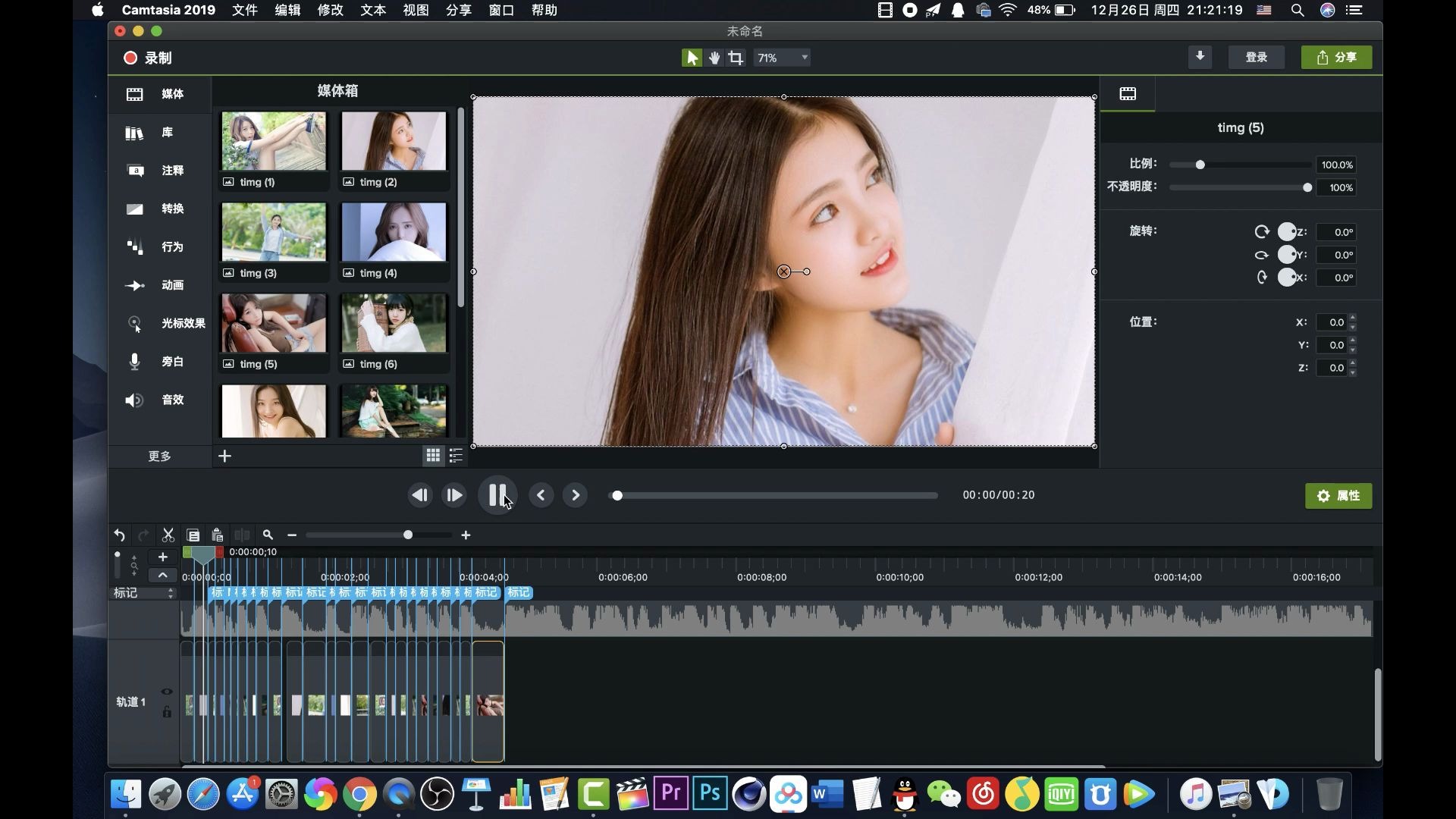Toggle the 属性 properties panel
The width and height of the screenshot is (1456, 819).
coord(1338,496)
